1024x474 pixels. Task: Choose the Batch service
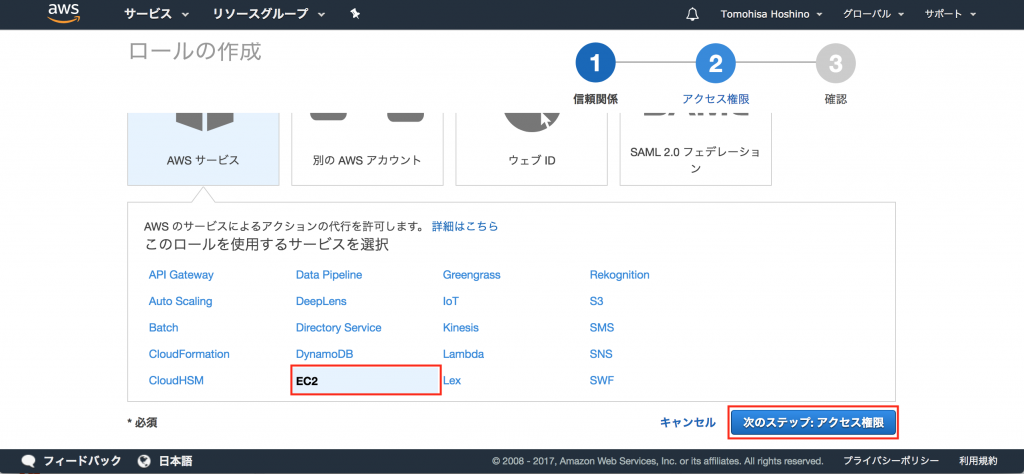pyautogui.click(x=163, y=328)
